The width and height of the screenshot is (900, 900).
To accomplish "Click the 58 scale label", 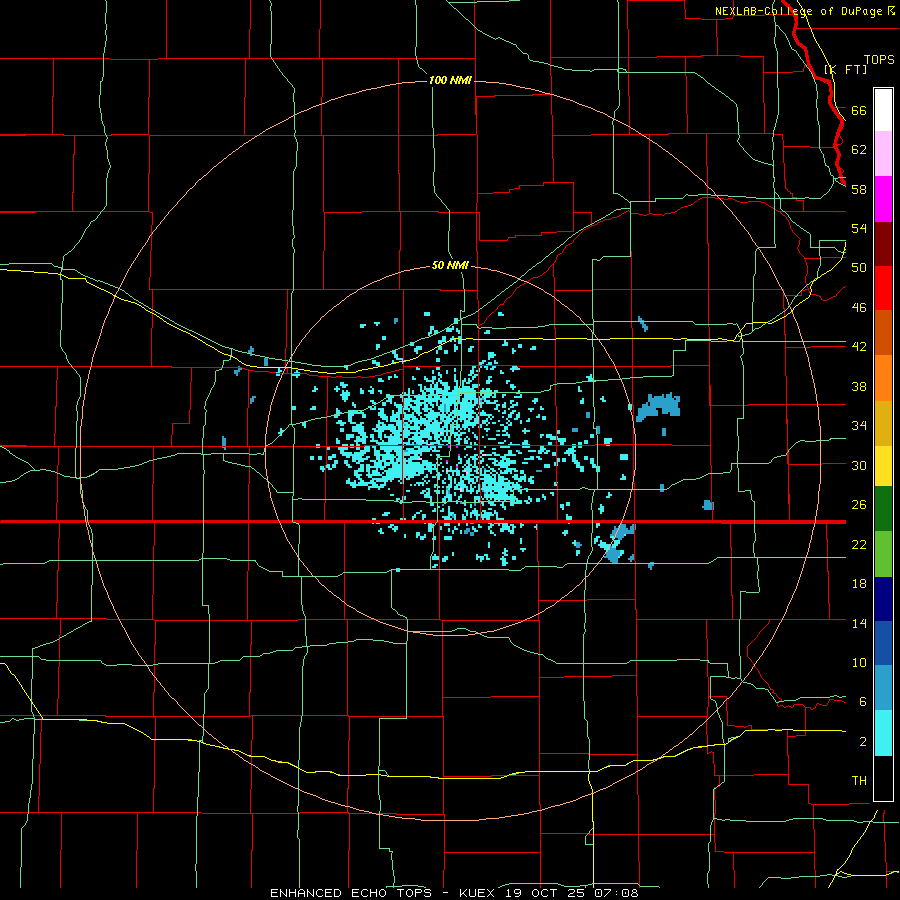I will pyautogui.click(x=859, y=189).
